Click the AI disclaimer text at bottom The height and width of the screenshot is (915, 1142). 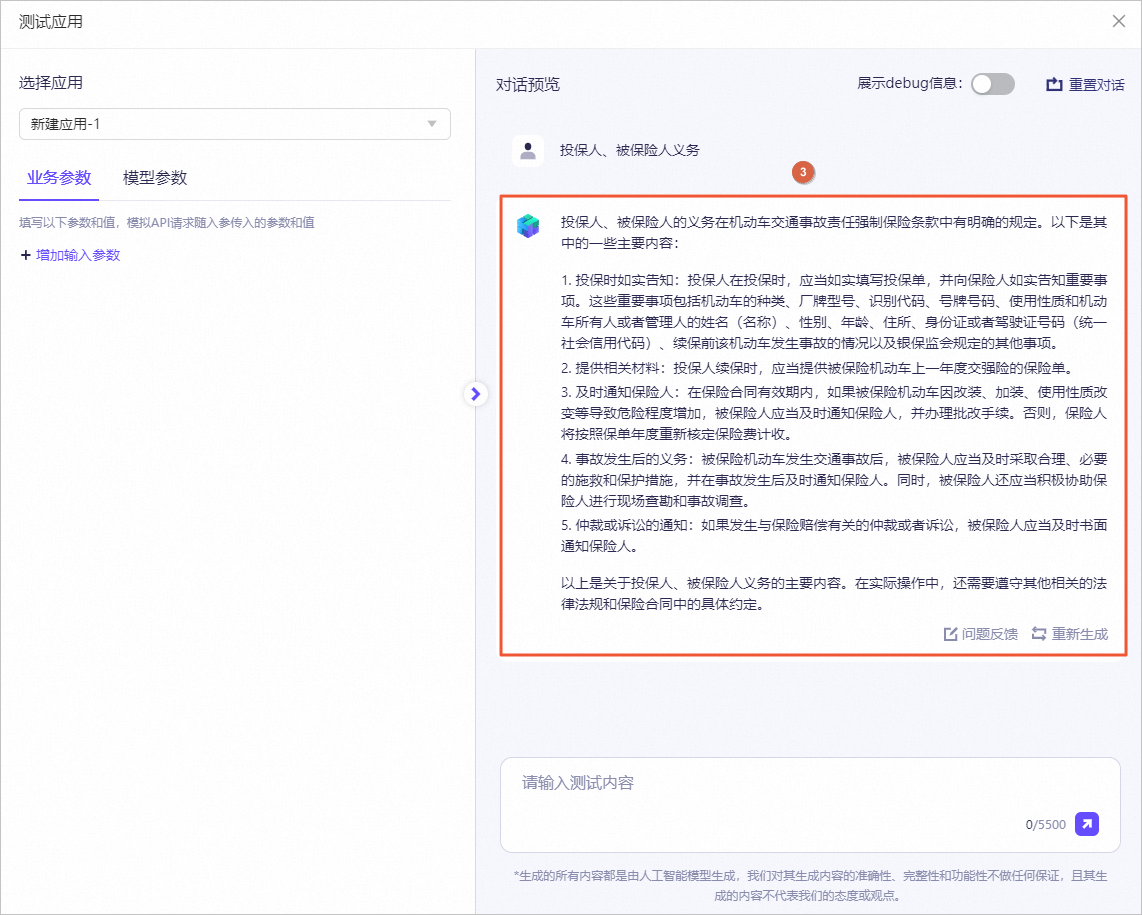click(x=810, y=885)
